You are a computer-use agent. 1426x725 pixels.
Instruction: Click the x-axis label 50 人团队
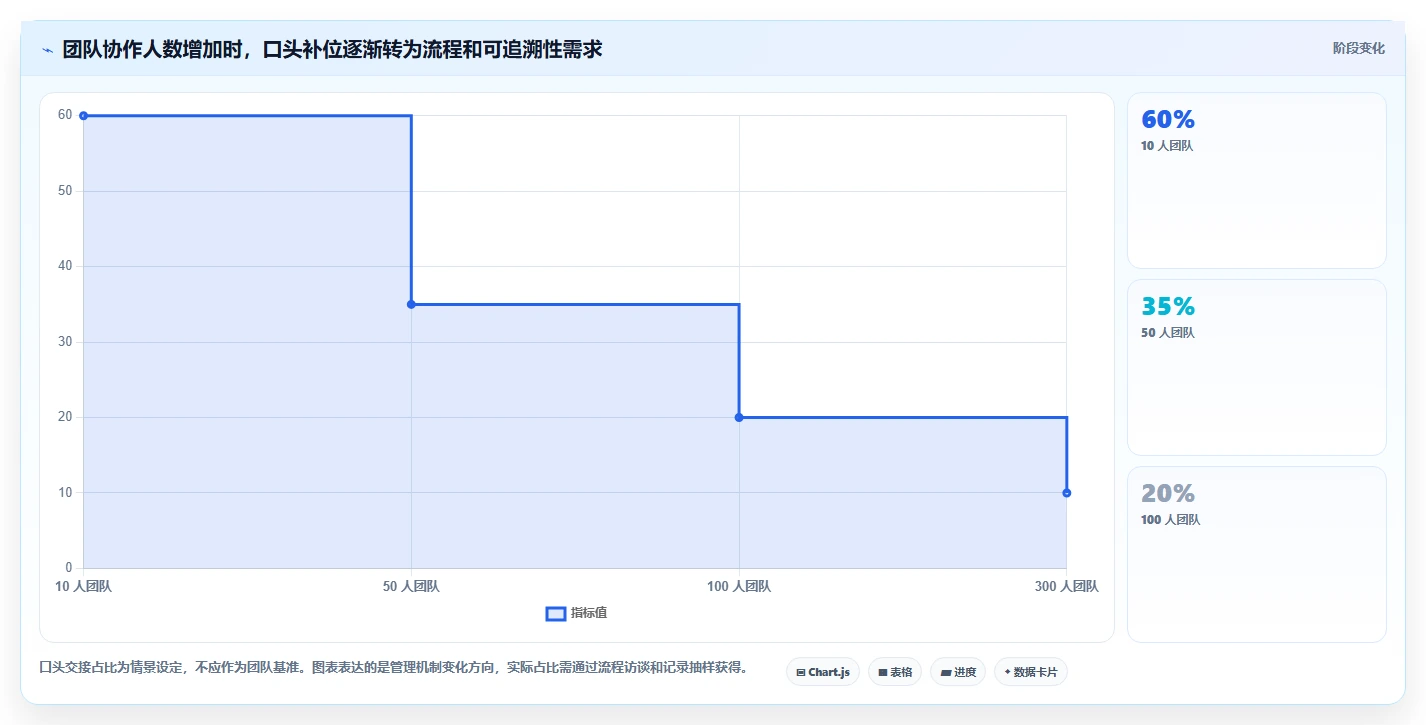pos(411,587)
